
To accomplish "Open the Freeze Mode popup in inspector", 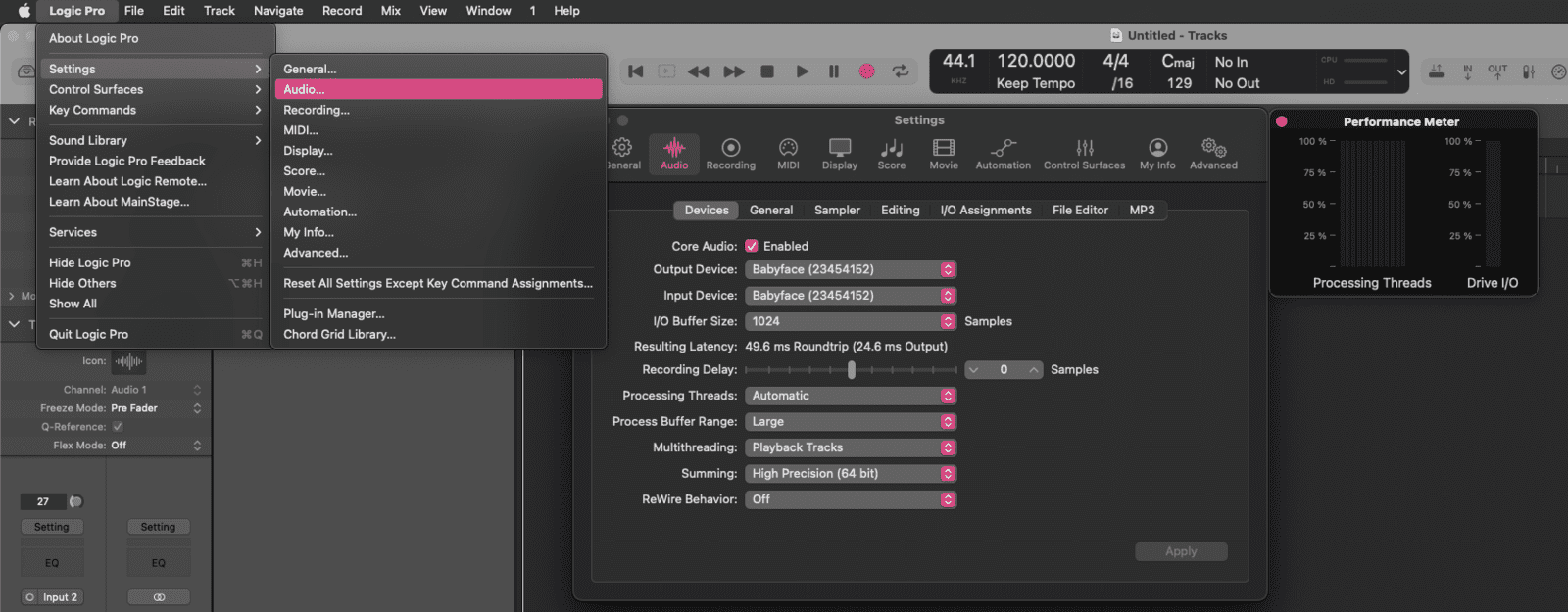I will coord(155,408).
